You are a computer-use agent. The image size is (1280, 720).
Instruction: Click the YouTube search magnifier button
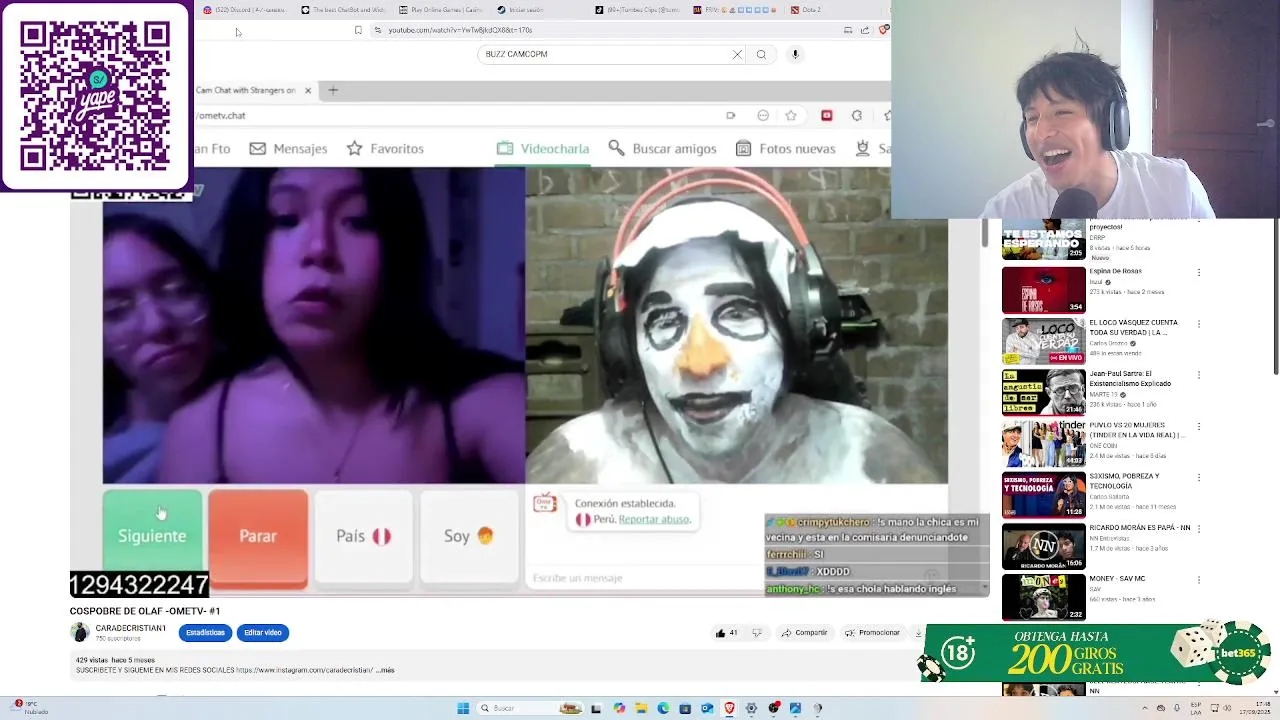point(761,54)
